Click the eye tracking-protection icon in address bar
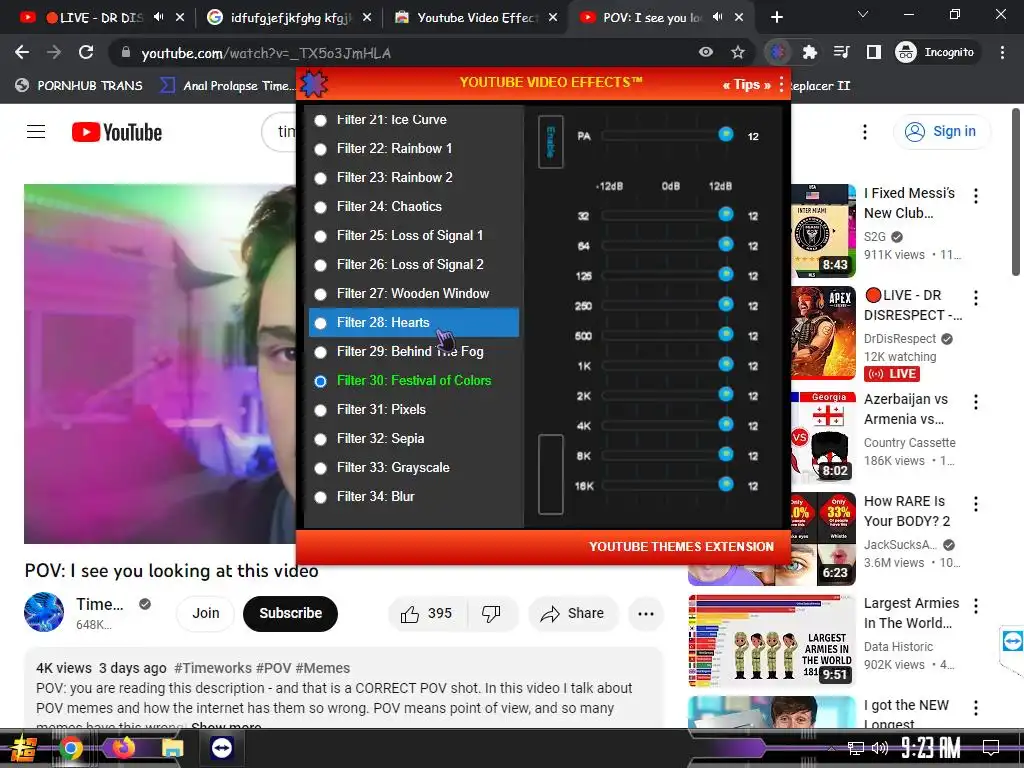 706,52
